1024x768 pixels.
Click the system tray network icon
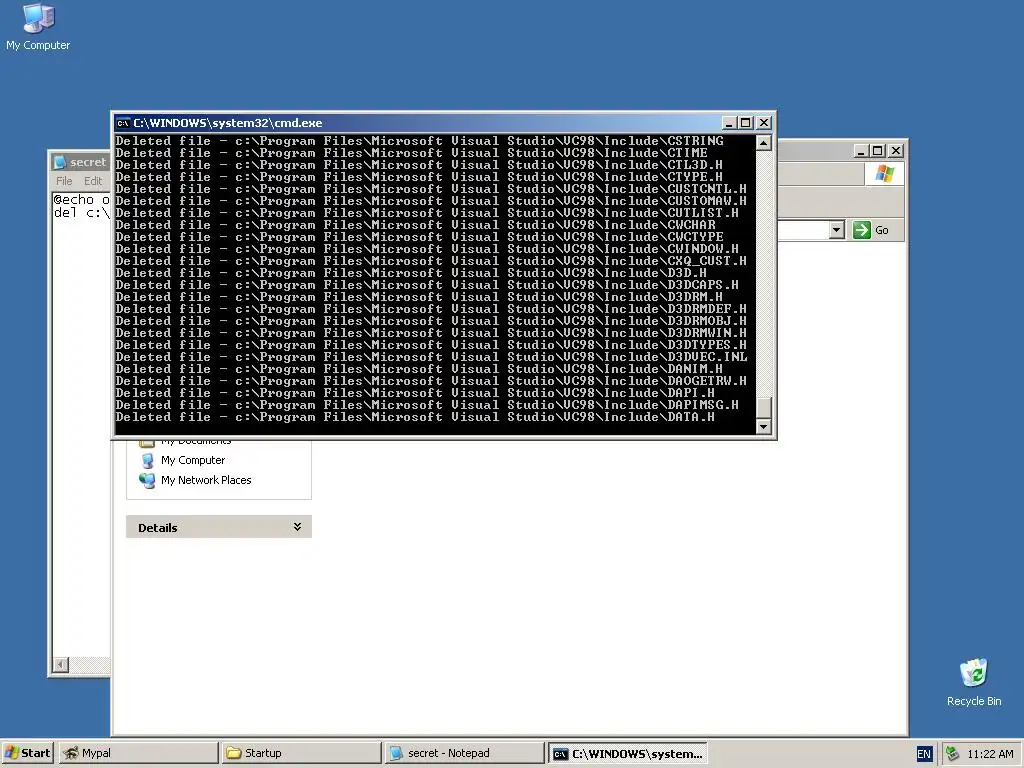point(952,754)
